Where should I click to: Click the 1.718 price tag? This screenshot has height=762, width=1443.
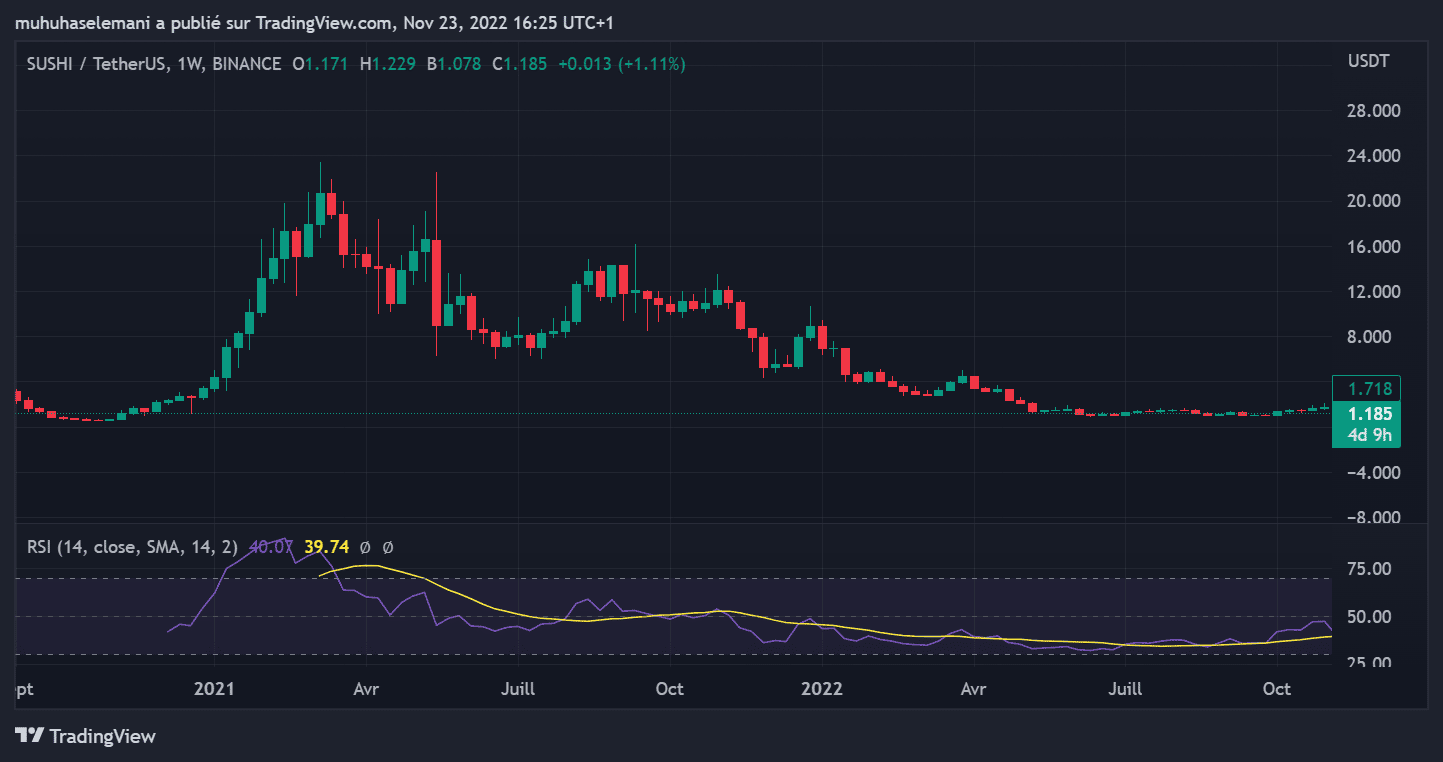pyautogui.click(x=1366, y=389)
